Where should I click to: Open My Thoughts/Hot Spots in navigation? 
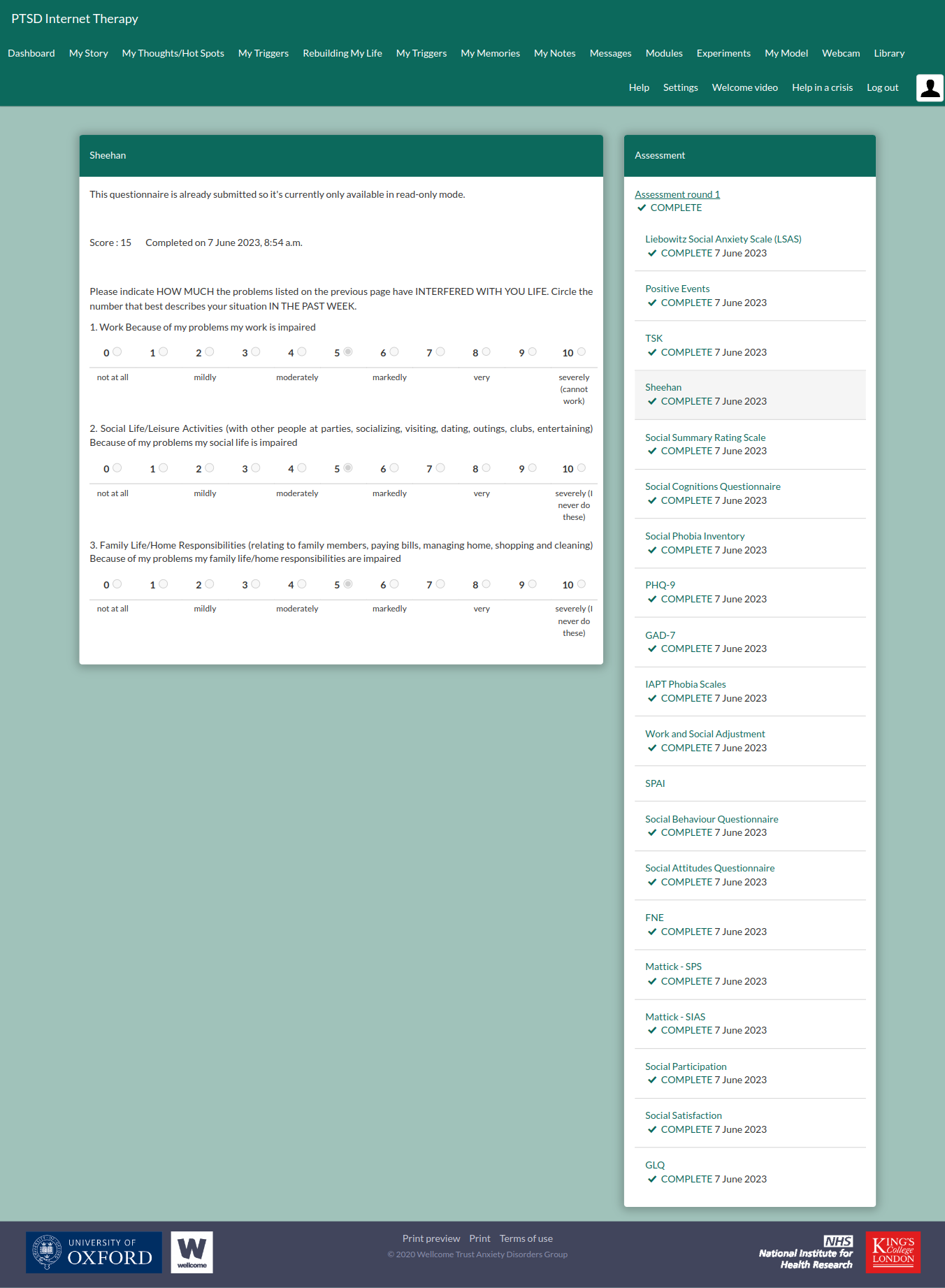[x=173, y=53]
